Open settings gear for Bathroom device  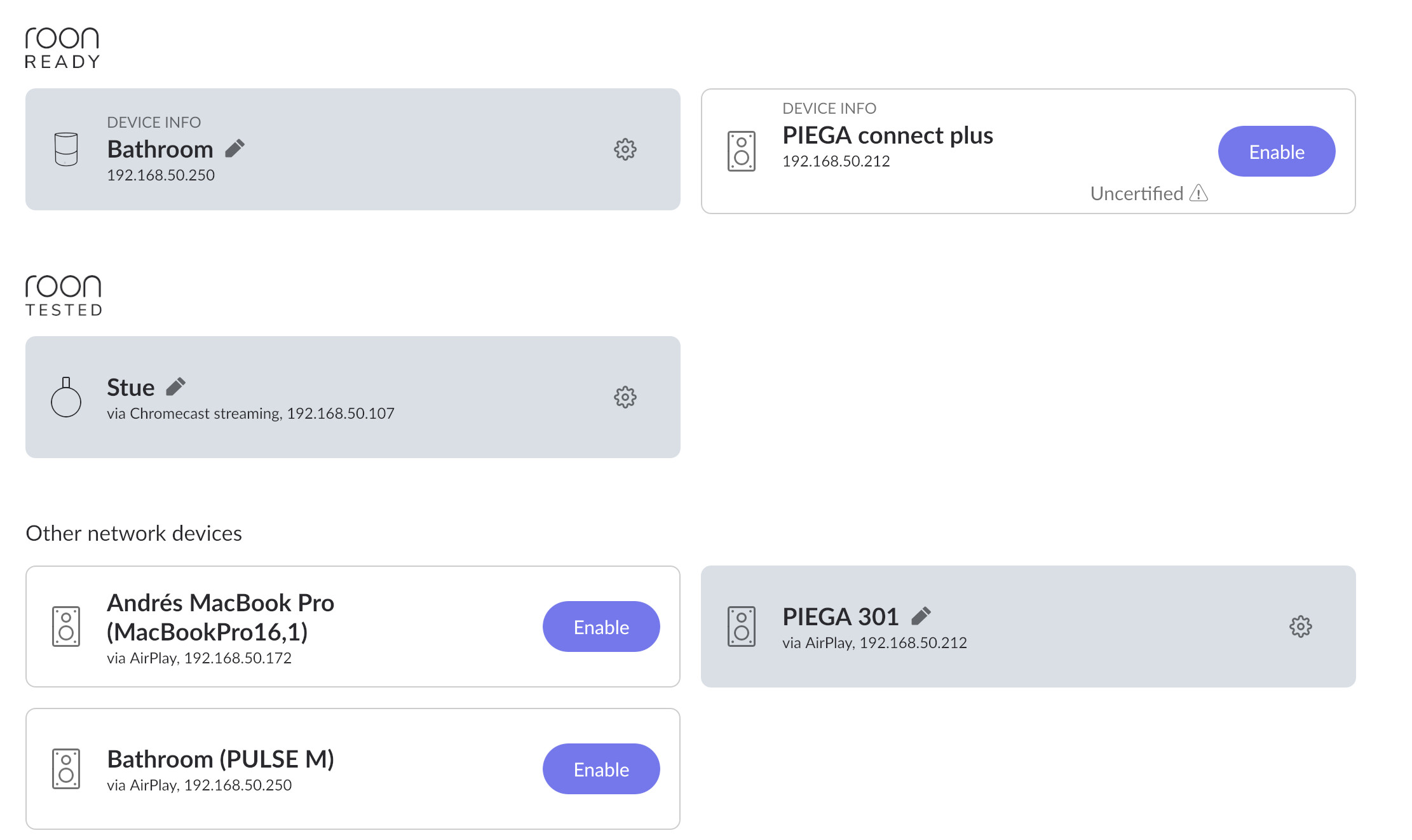point(625,149)
